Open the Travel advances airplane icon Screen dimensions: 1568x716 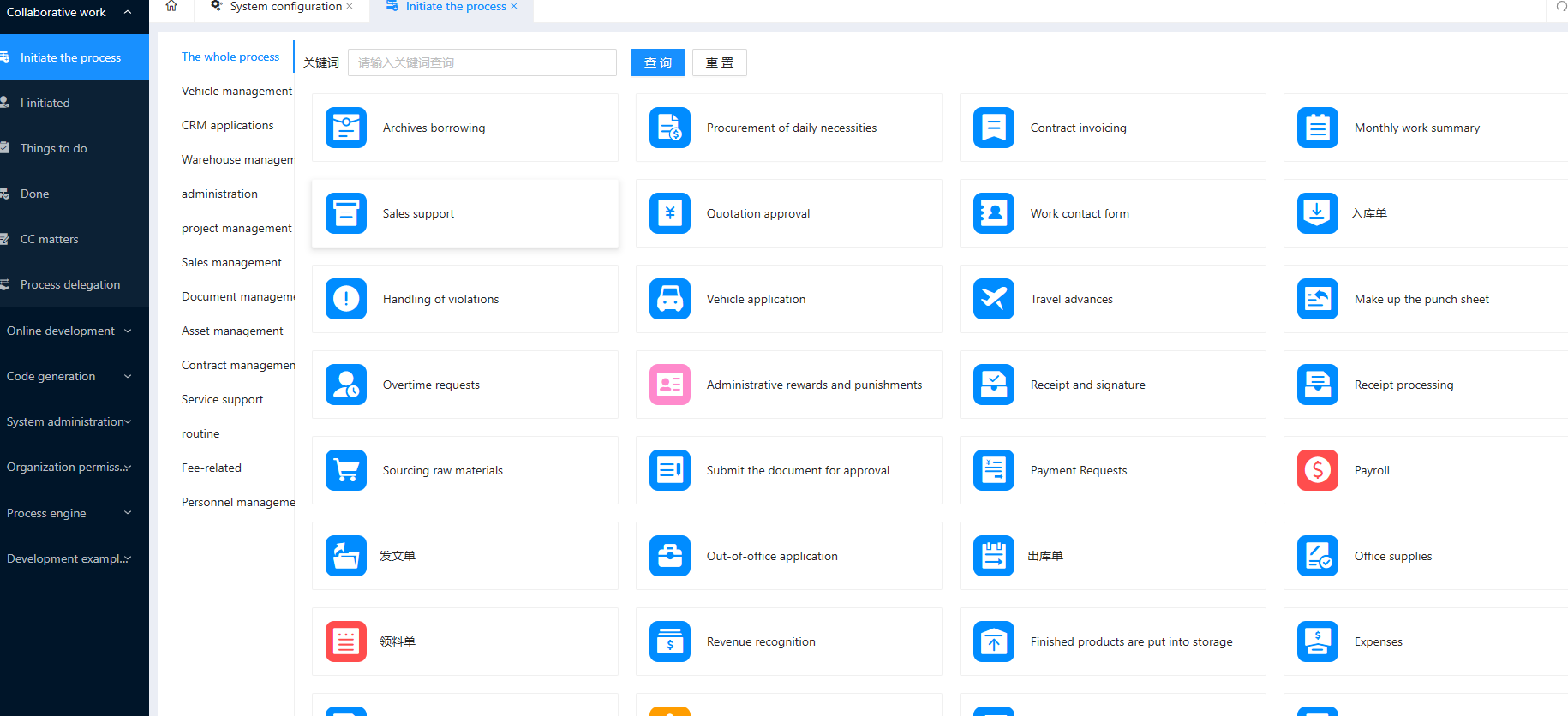point(994,299)
